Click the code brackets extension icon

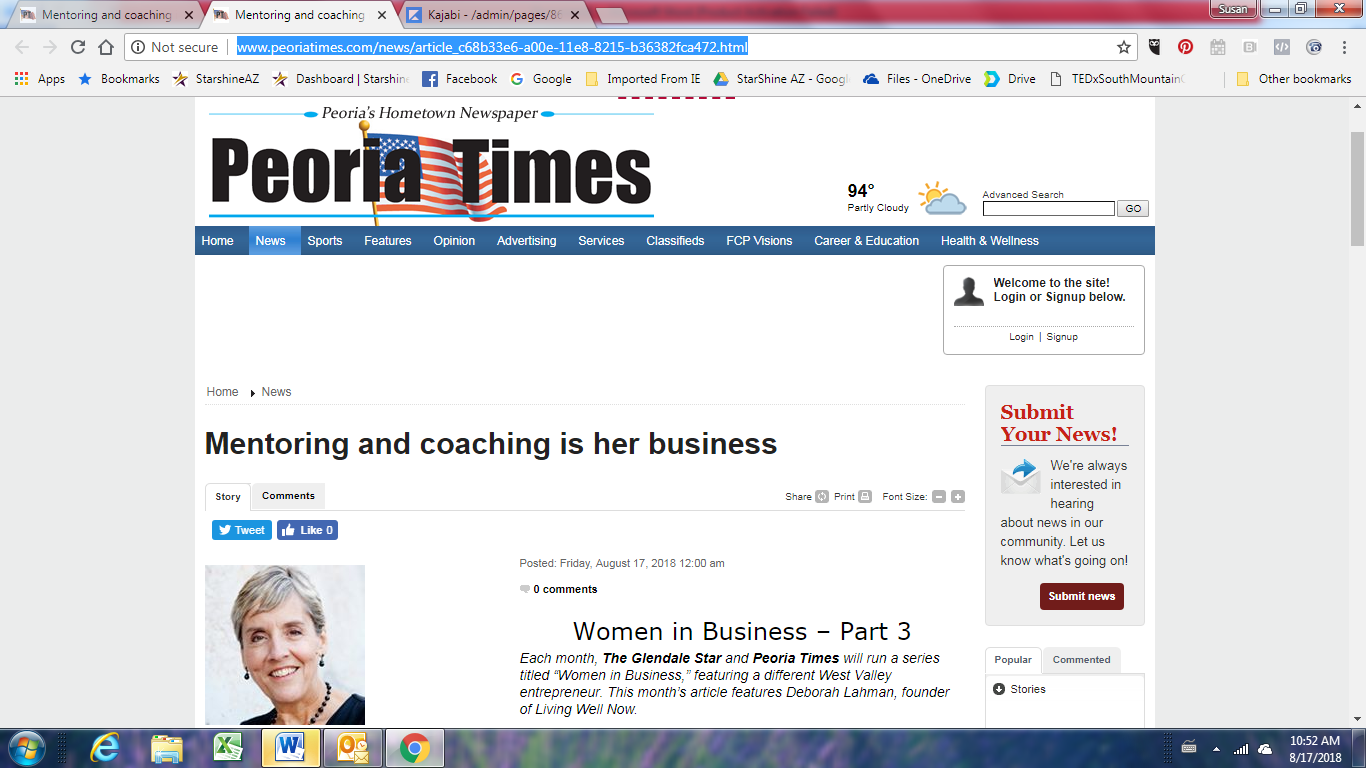click(1281, 47)
